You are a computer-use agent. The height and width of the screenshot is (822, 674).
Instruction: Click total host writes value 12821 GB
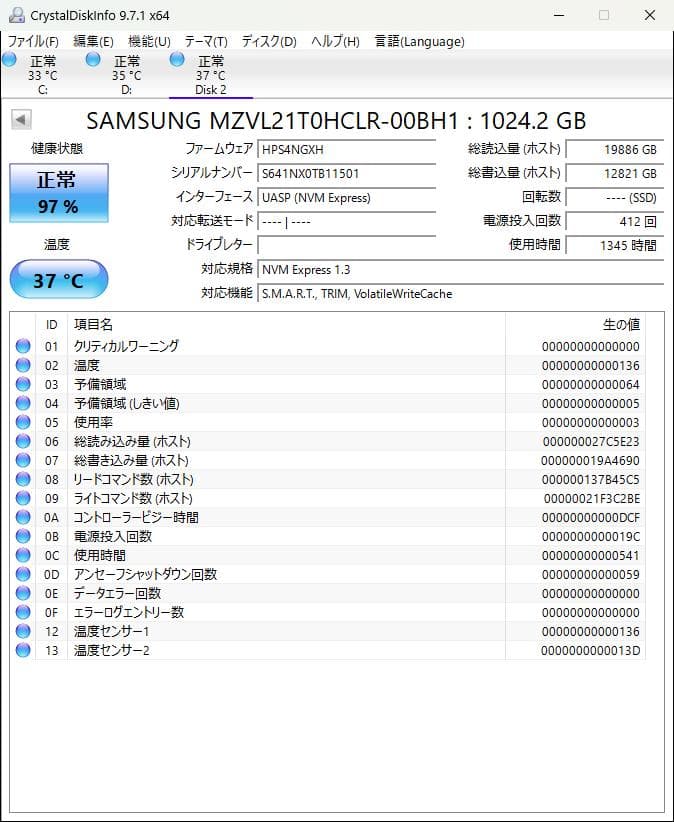615,174
